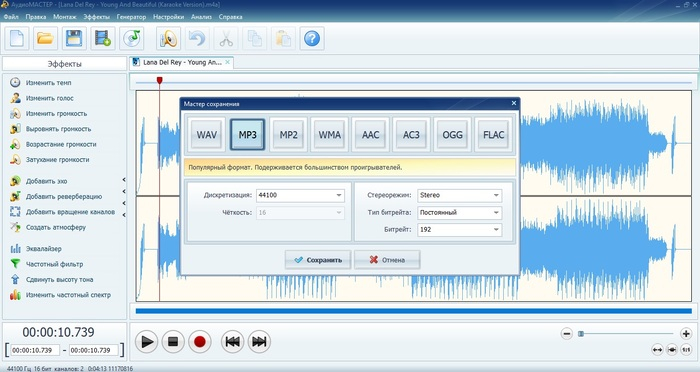This screenshot has height=372, width=700.
Task: Open the Эффекты menu
Action: [96, 17]
